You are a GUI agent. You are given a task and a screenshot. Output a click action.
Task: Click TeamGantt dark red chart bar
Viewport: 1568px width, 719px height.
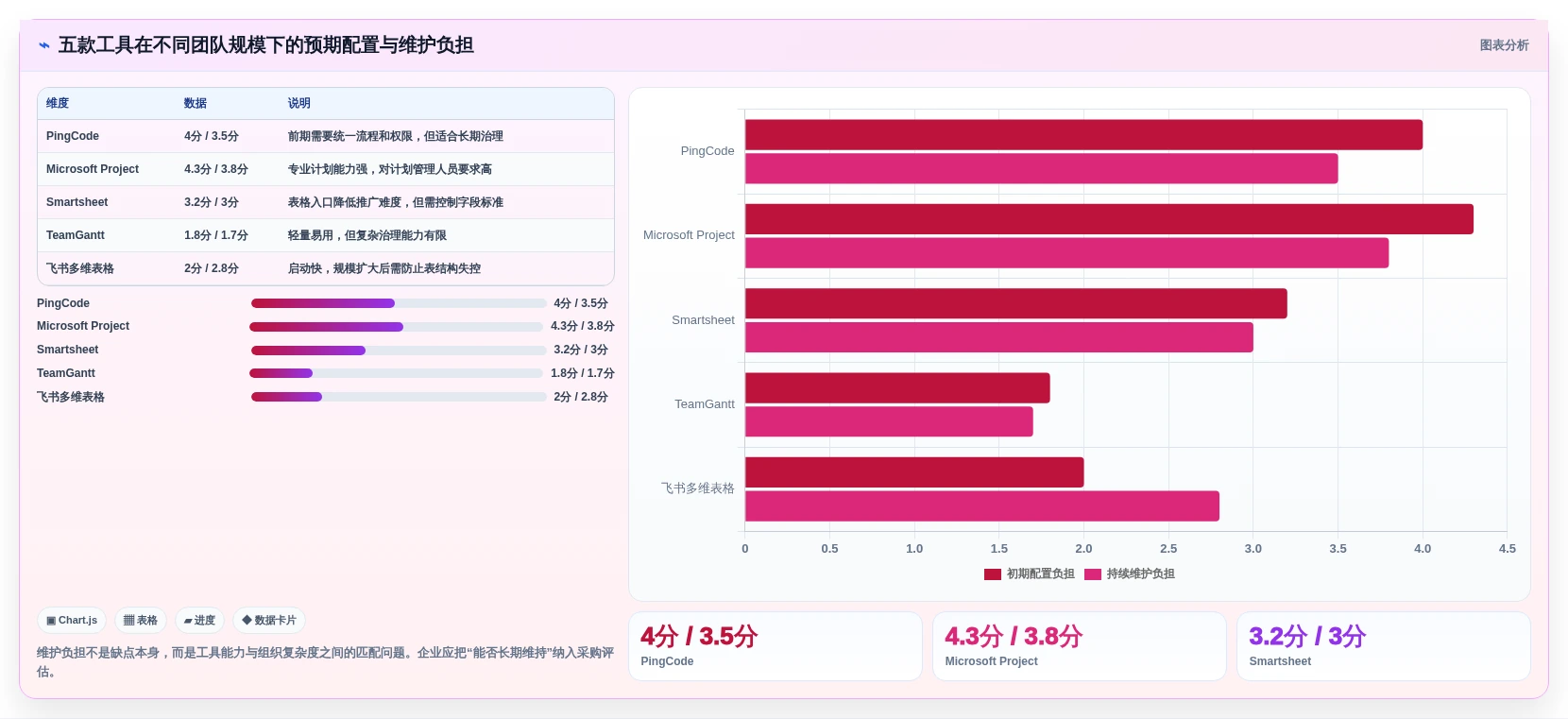click(x=897, y=387)
